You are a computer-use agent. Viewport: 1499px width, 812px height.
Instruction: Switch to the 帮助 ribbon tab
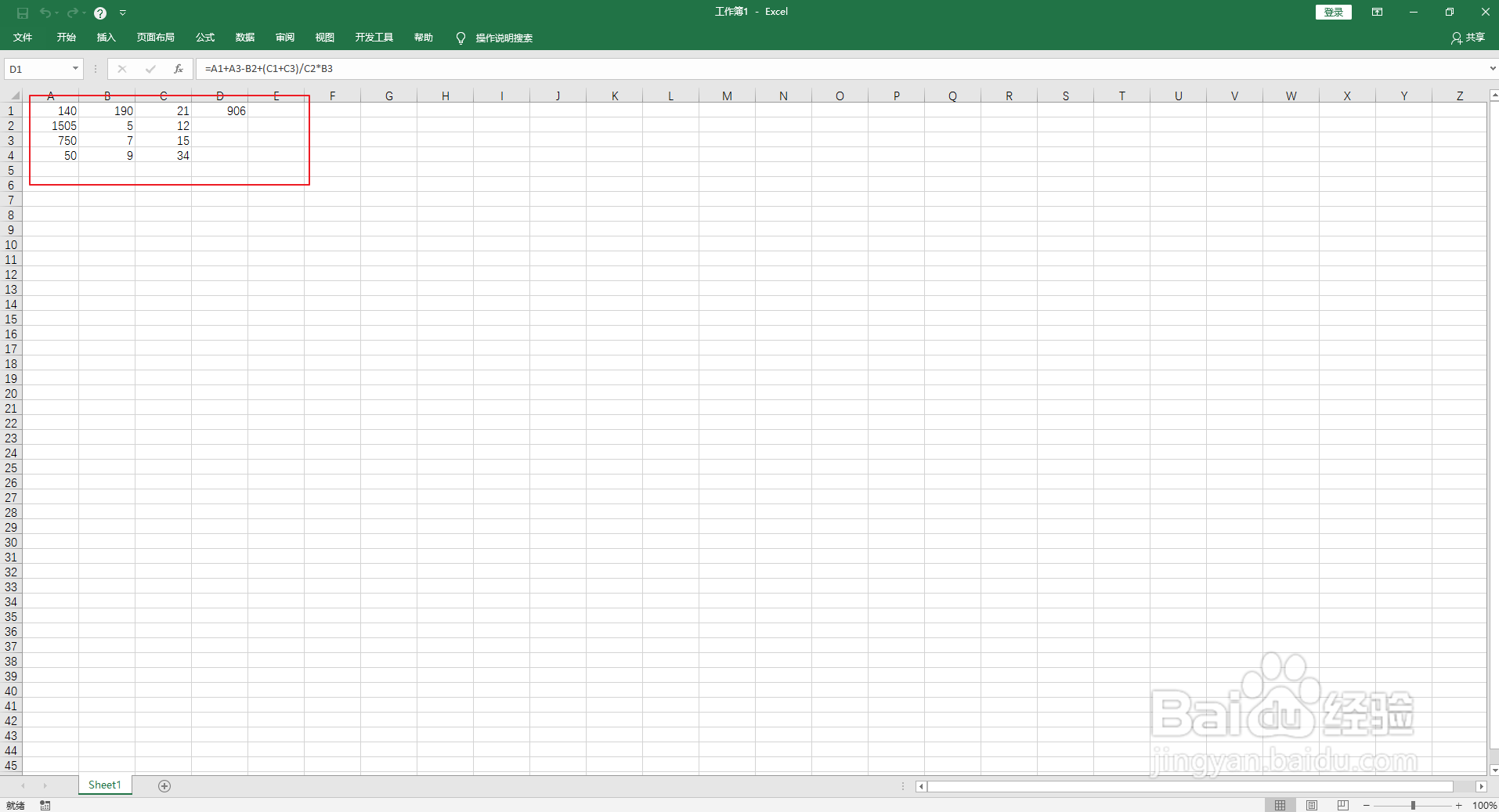click(424, 38)
